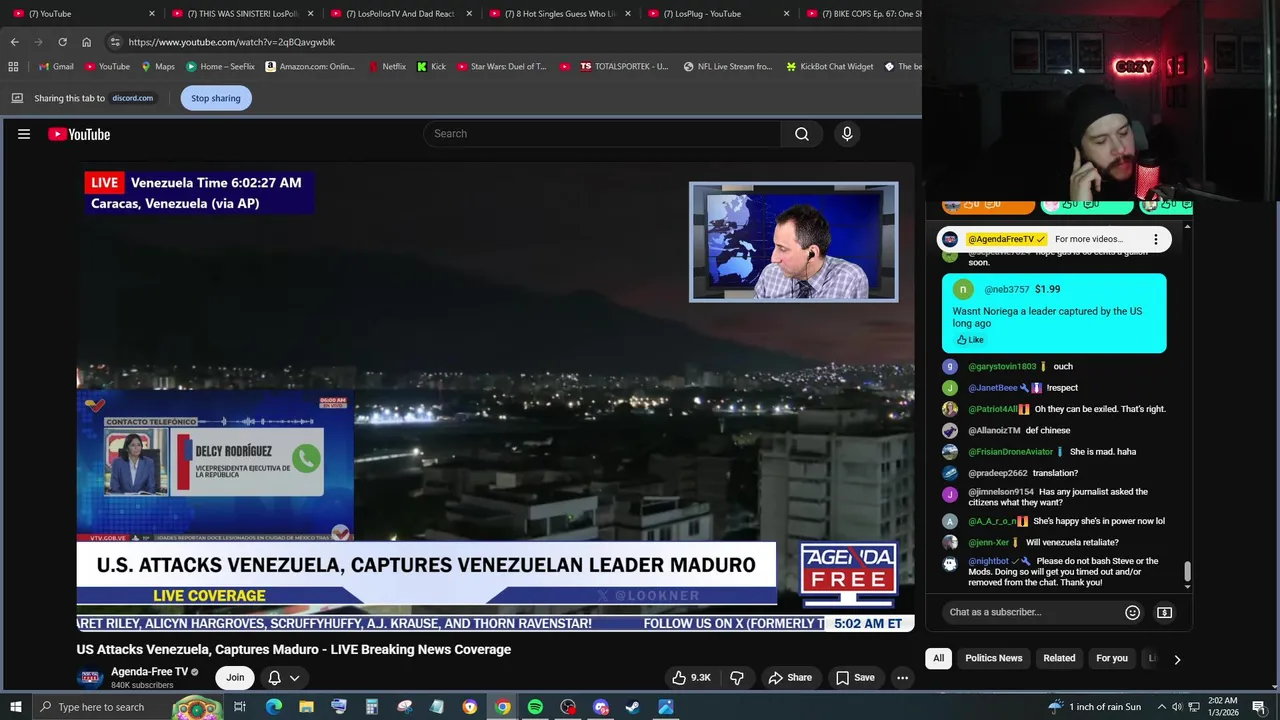Open Agenda-Free TV channel name link

pos(149,672)
